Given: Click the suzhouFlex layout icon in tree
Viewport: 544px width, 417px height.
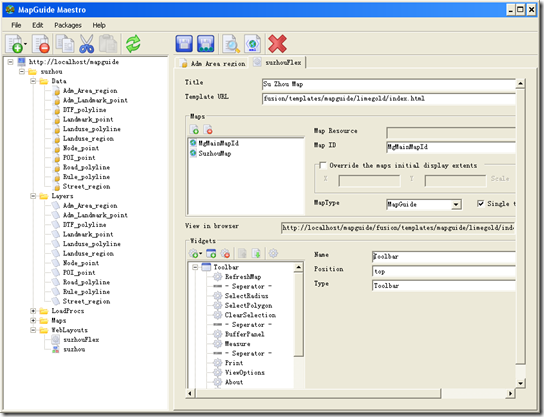Looking at the screenshot, I should pyautogui.click(x=56, y=339).
